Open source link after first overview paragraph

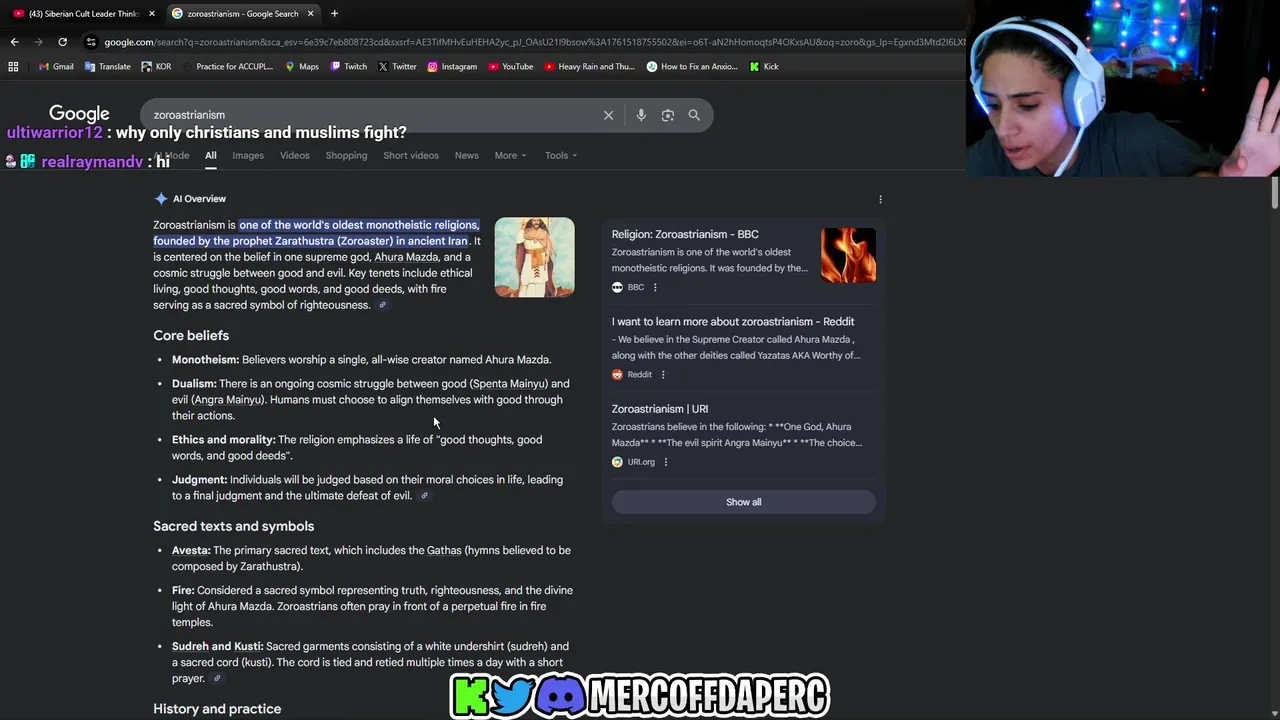click(382, 305)
